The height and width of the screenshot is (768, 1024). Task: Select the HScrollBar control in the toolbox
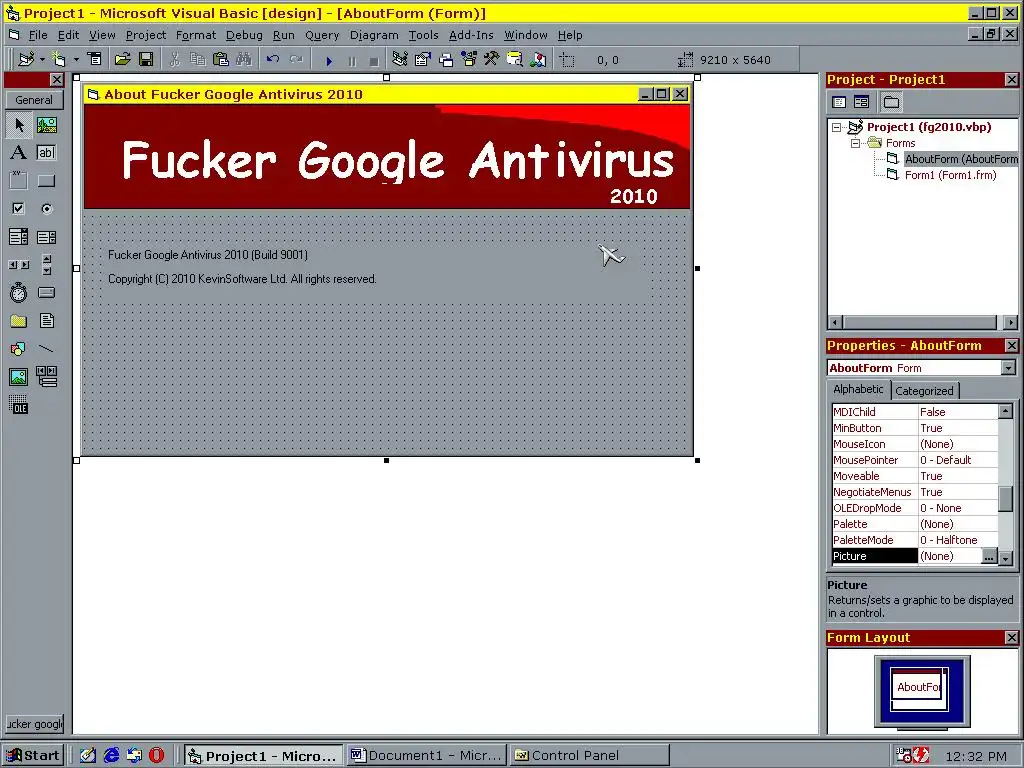point(19,264)
